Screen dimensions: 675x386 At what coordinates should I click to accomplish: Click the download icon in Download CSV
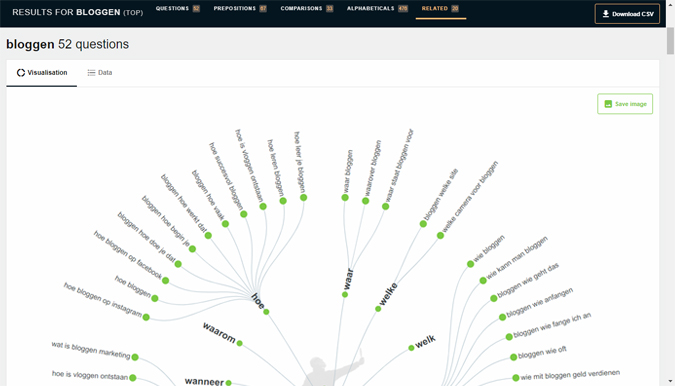click(x=606, y=14)
